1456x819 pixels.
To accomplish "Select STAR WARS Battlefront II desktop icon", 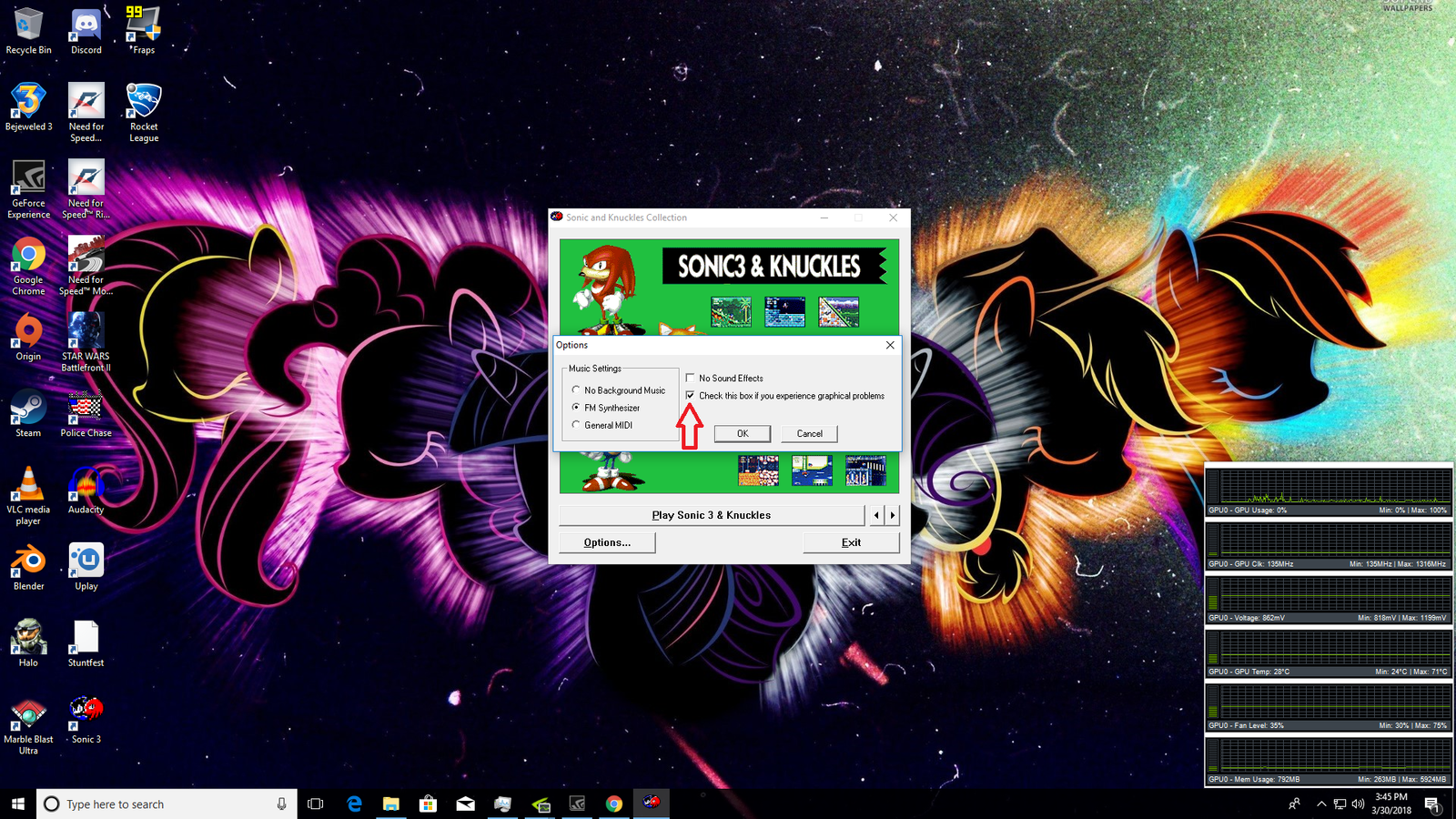I will pyautogui.click(x=86, y=342).
